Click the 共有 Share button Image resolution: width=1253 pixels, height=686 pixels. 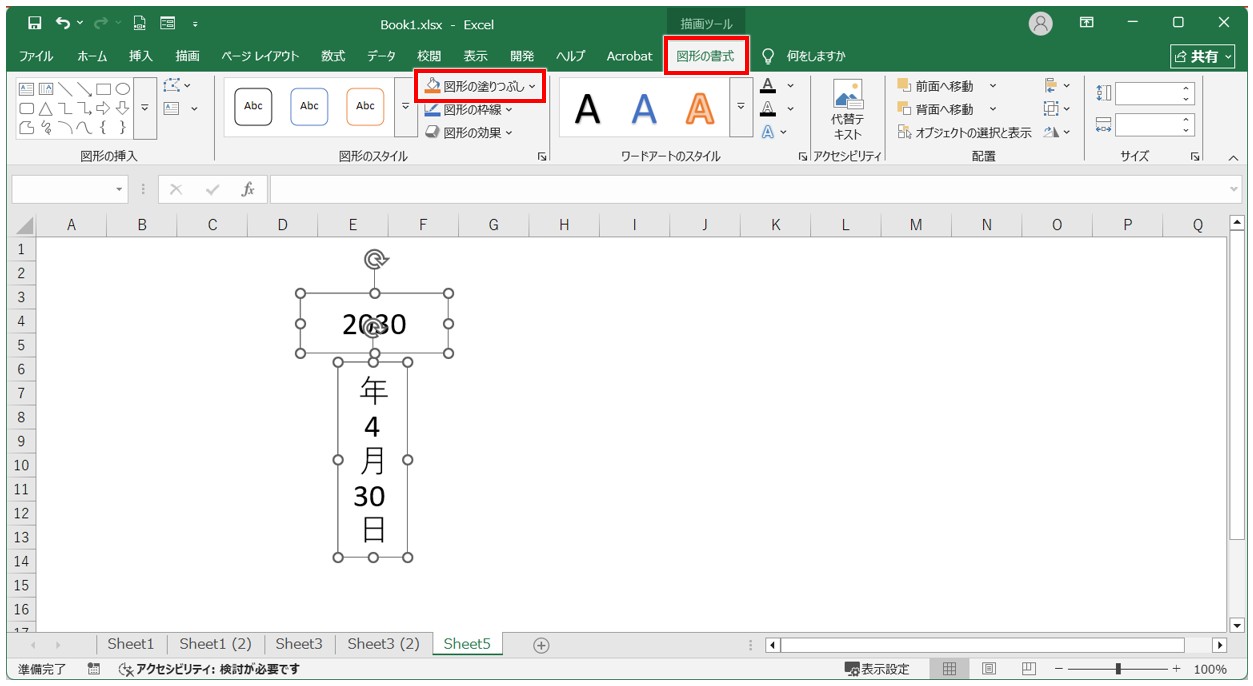[1203, 57]
